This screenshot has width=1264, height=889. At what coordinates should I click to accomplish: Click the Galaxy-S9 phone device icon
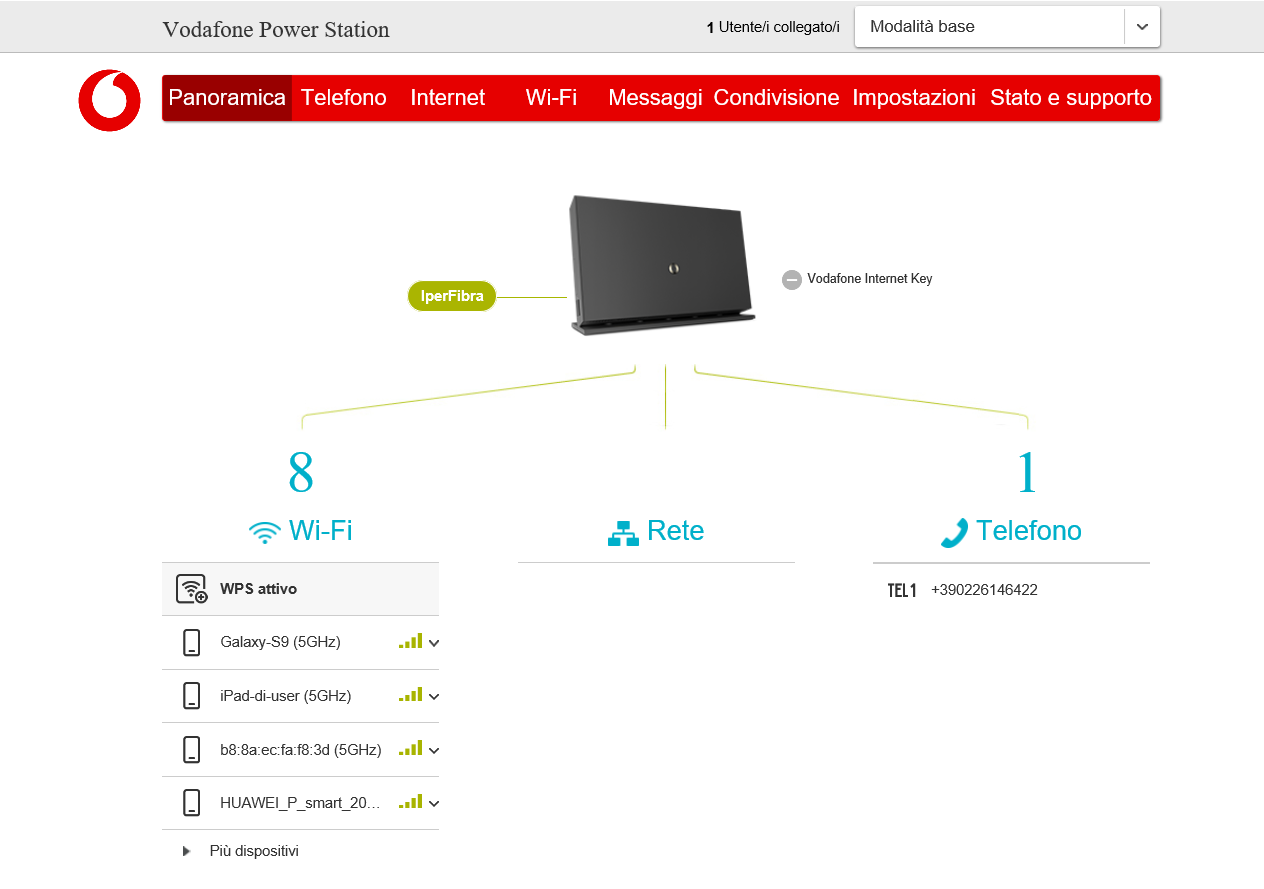coord(192,642)
